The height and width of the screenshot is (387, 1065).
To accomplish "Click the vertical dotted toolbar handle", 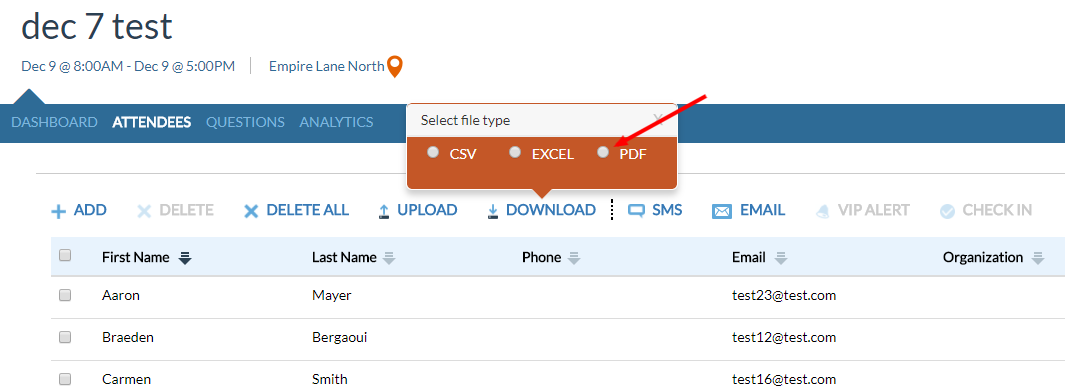I will coord(612,210).
